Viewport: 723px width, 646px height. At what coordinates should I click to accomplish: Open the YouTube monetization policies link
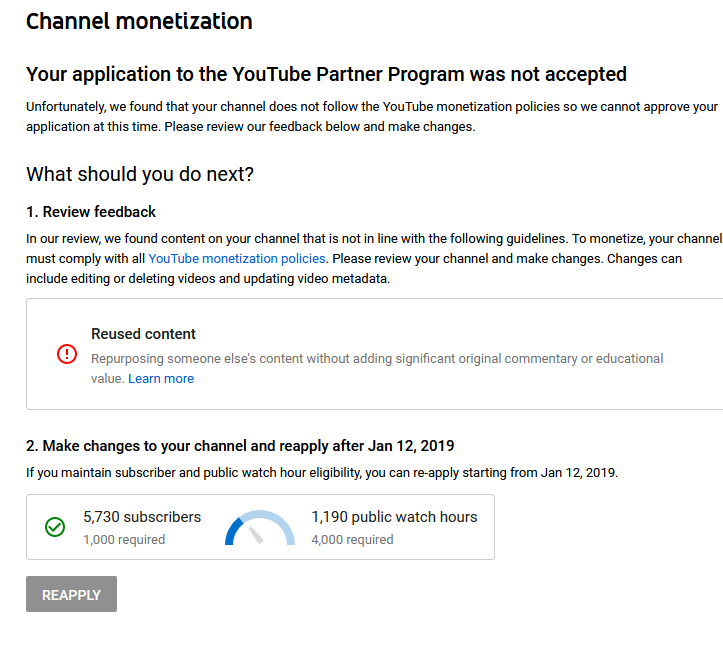pos(237,259)
